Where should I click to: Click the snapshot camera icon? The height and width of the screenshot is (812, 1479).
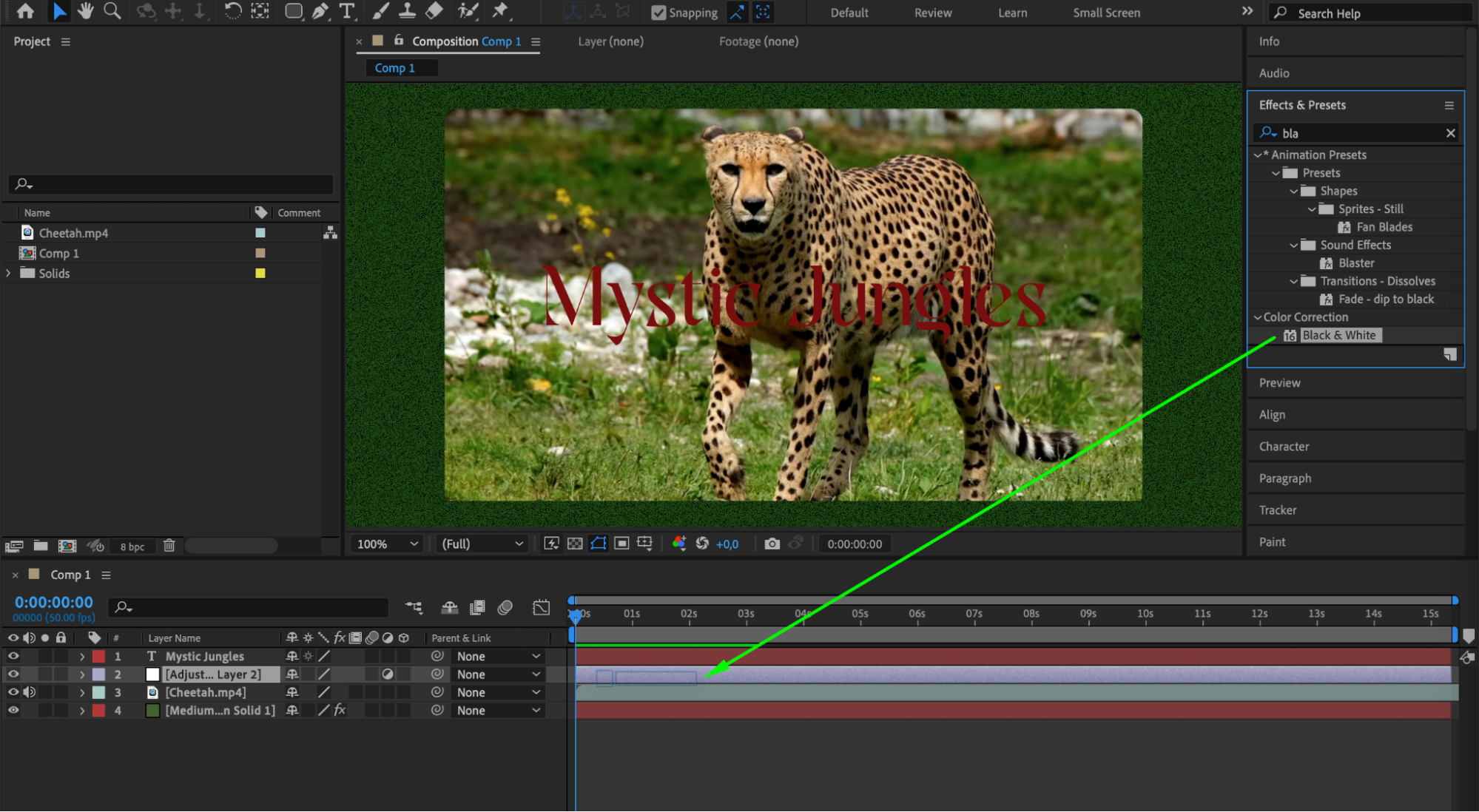coord(772,544)
